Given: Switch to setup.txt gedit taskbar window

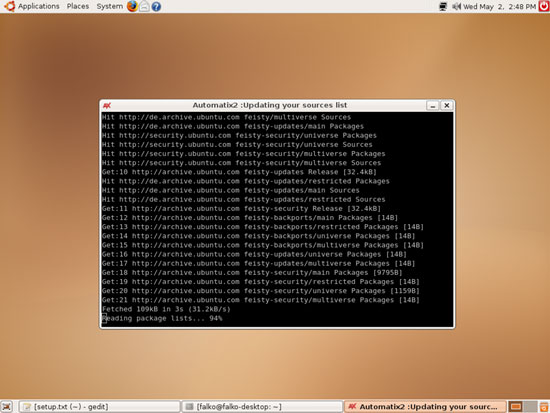Looking at the screenshot, I should (99, 407).
